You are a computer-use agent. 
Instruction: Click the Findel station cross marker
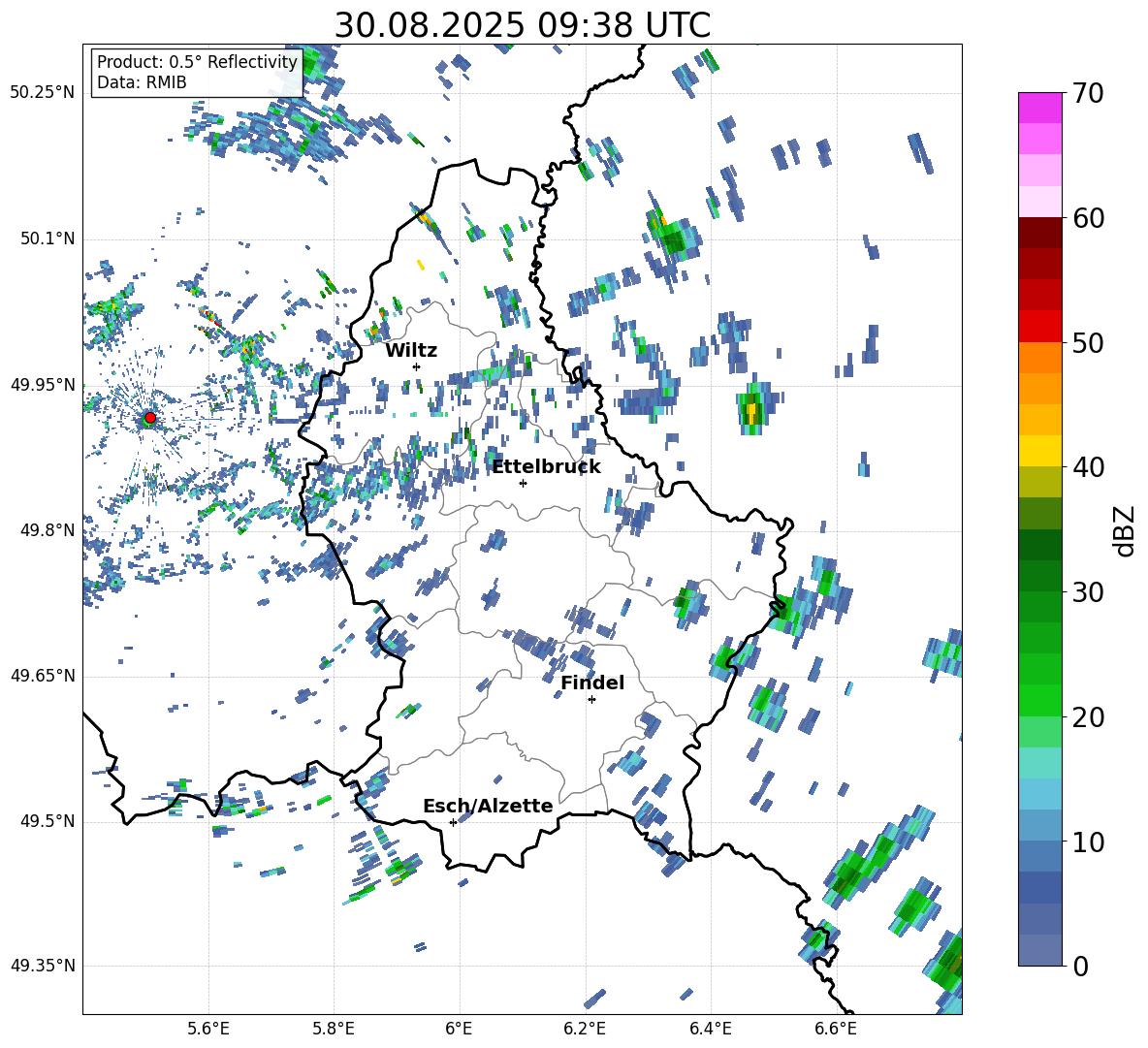(591, 700)
